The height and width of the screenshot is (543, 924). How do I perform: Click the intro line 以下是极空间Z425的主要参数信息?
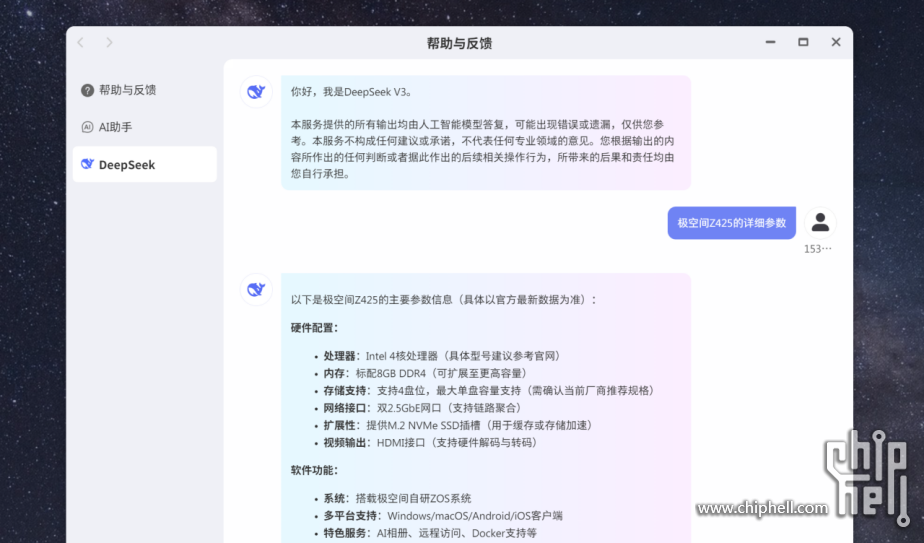444,300
